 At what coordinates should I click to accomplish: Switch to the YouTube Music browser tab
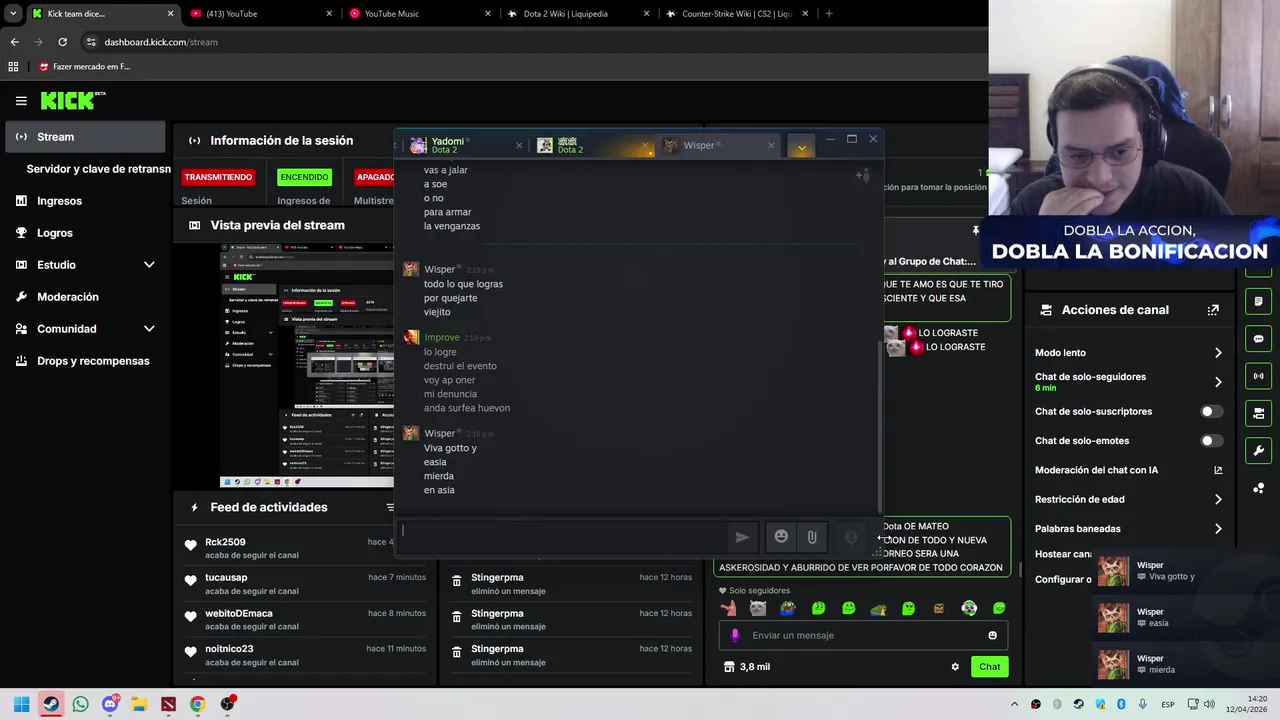[420, 14]
